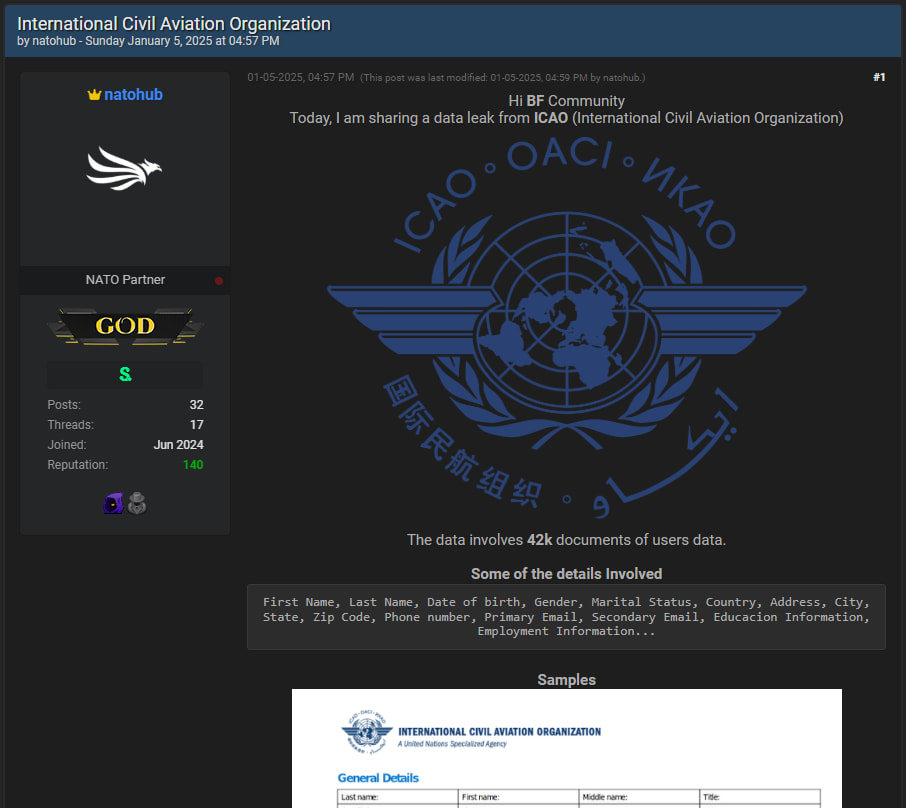The image size is (906, 808).
Task: Click the gold crown icon beside natohub
Action: click(94, 95)
